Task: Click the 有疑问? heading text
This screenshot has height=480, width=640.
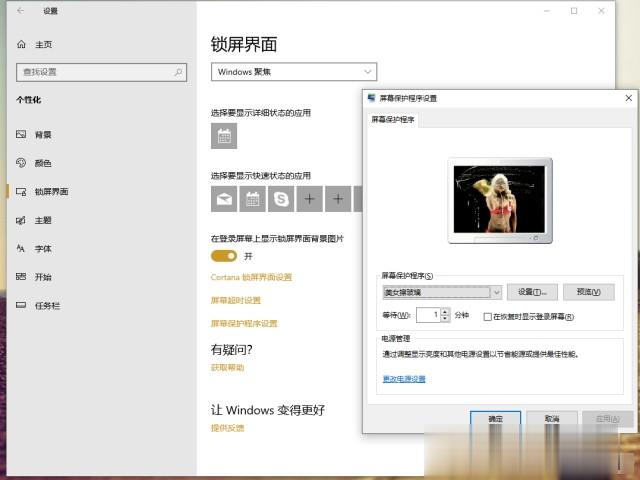Action: click(x=231, y=350)
